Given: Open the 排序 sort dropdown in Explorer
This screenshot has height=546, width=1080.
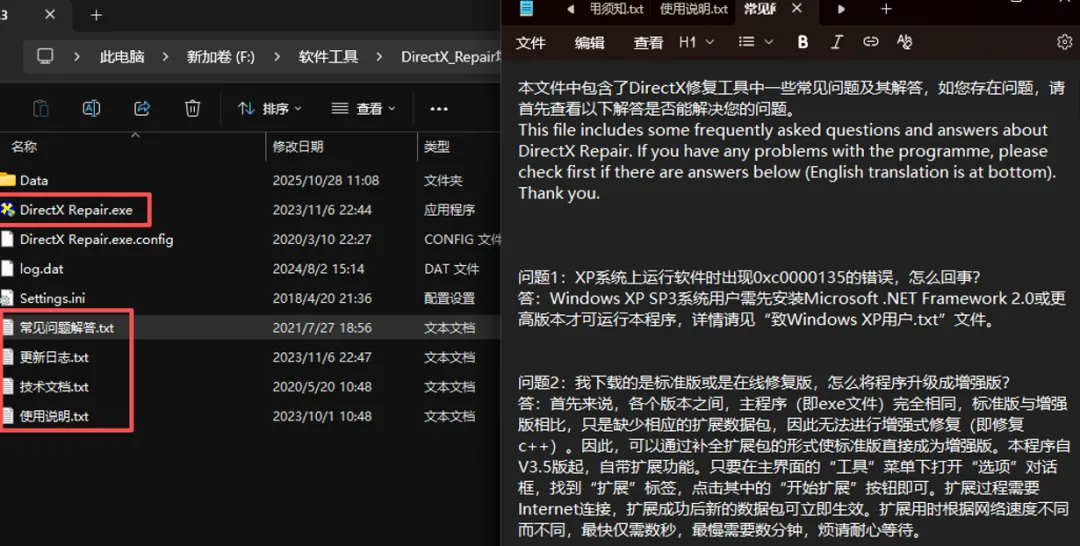Looking at the screenshot, I should (269, 109).
